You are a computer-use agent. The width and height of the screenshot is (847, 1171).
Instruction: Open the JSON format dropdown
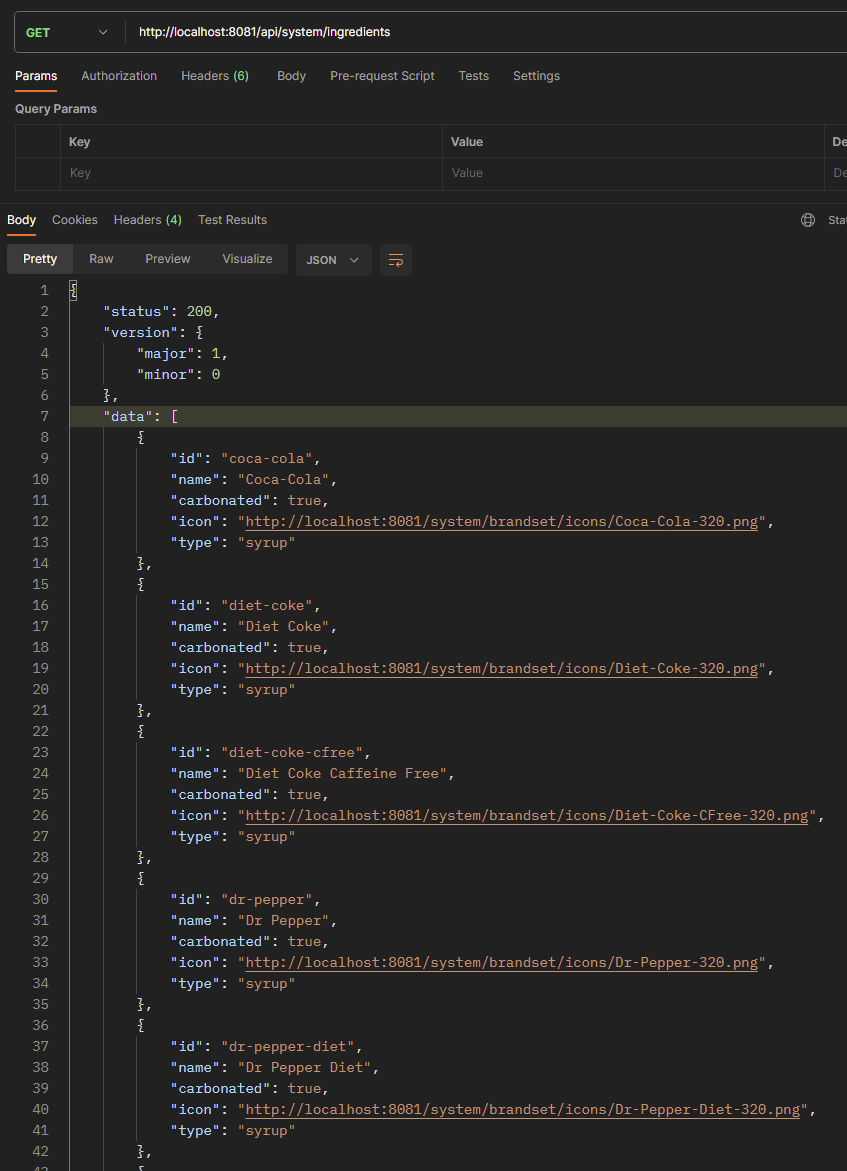[x=334, y=260]
